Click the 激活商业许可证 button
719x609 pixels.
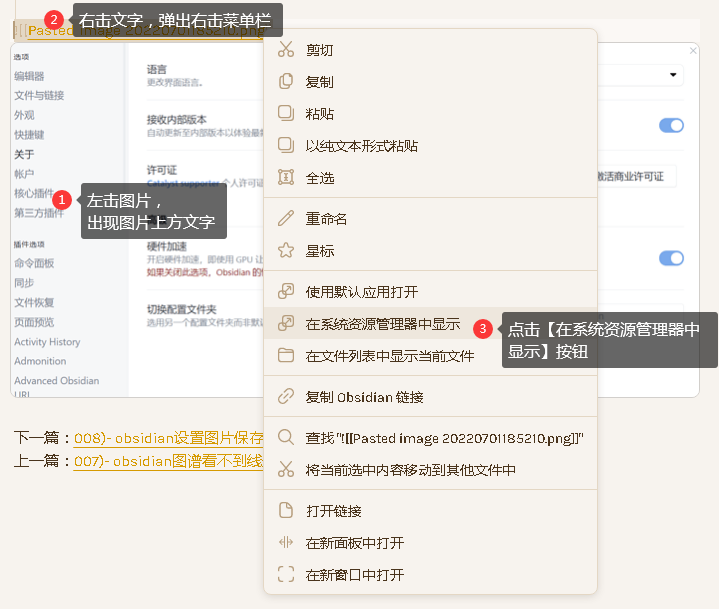(x=636, y=177)
